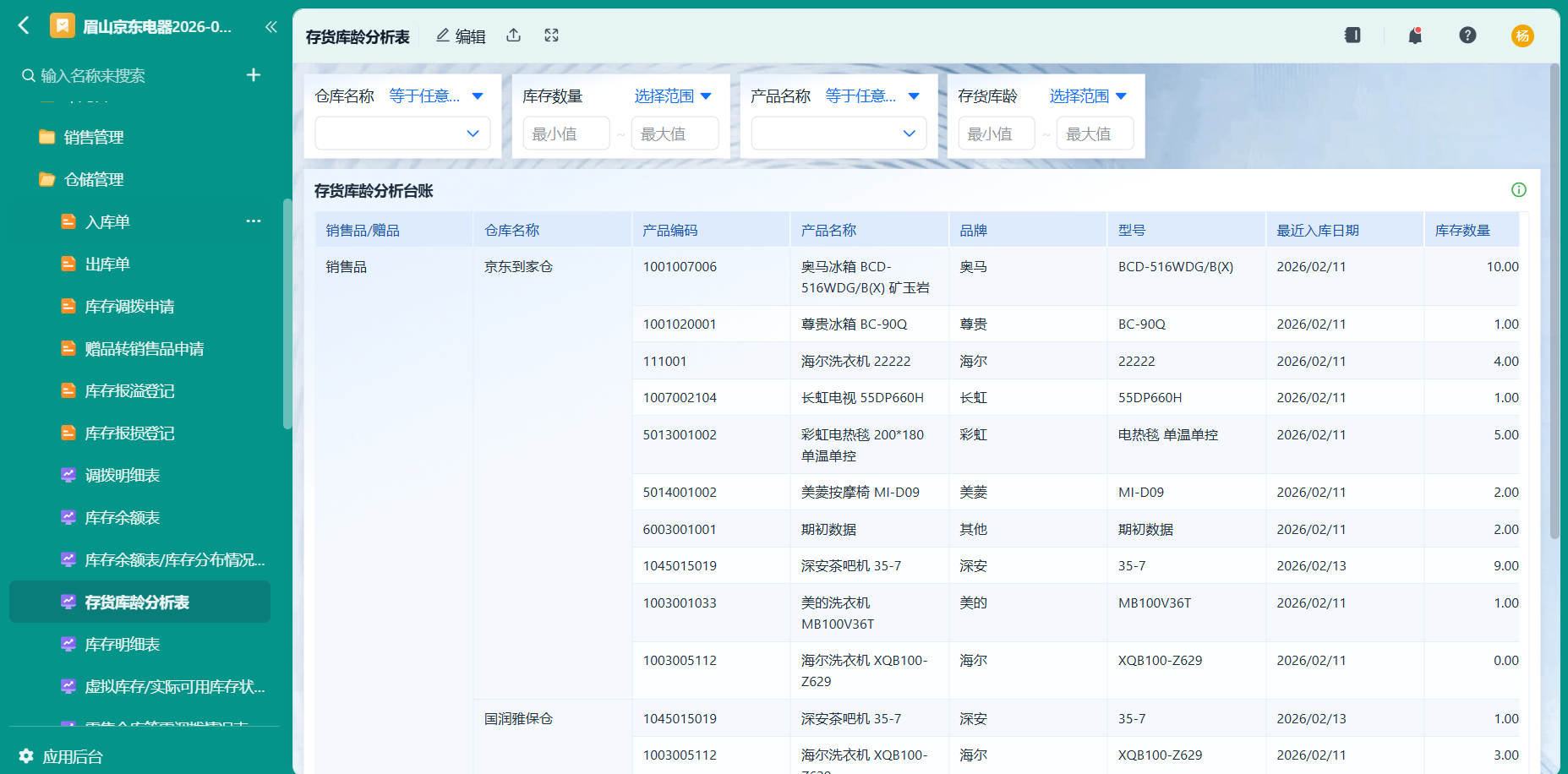1568x774 pixels.
Task: Click the dark panel icon in top bar
Action: 1352,35
